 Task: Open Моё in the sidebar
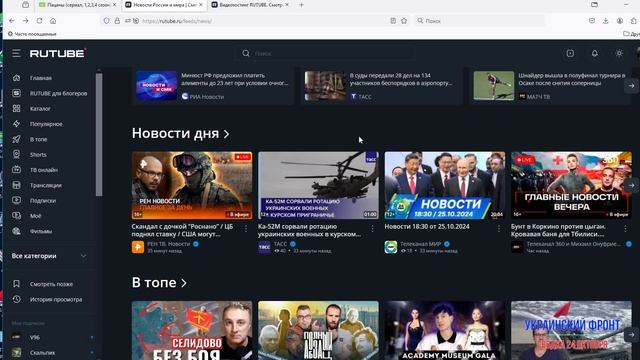point(27,216)
